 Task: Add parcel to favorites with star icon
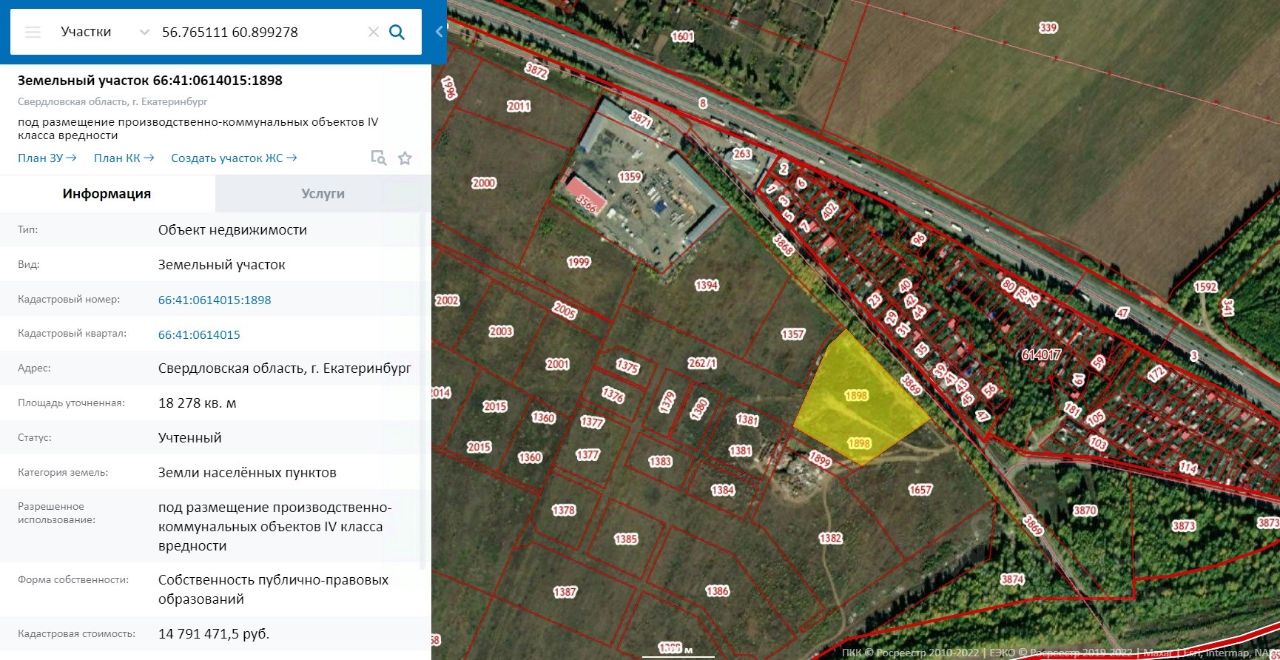click(405, 158)
